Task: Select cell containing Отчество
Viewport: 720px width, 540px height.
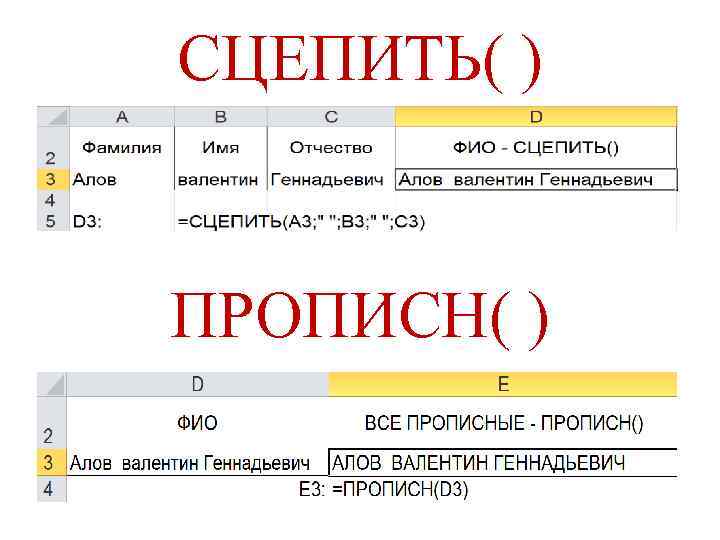Action: pos(331,148)
